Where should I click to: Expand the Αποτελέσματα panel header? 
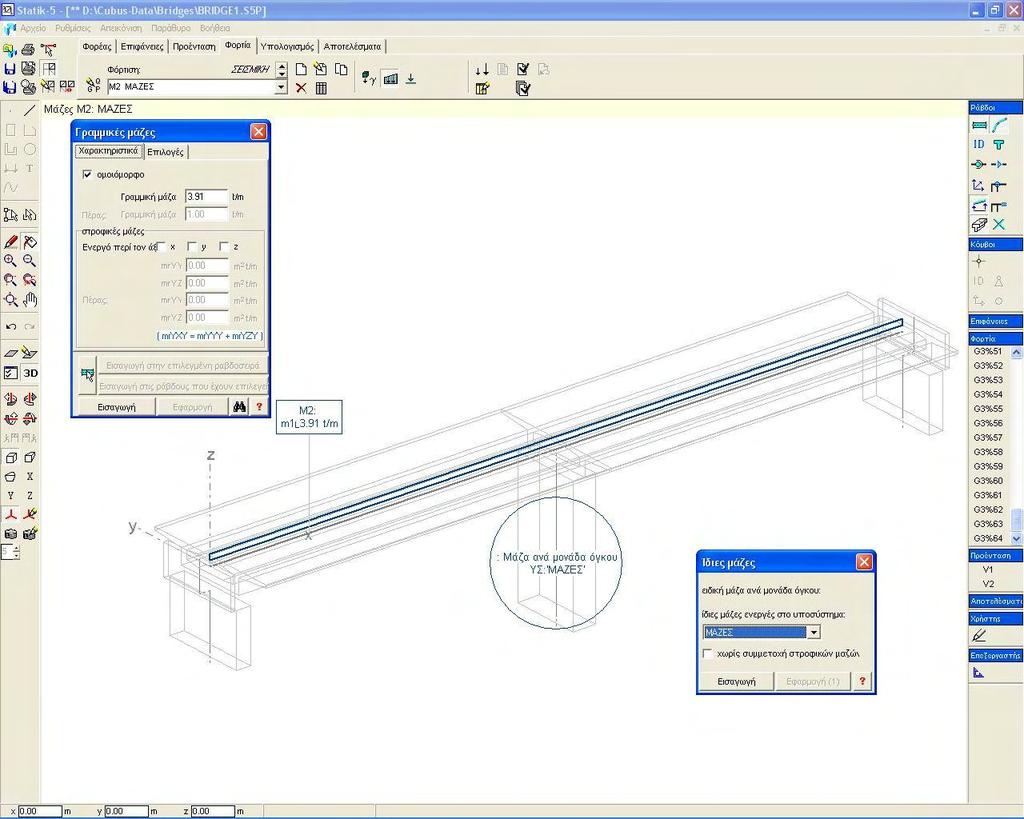[995, 601]
